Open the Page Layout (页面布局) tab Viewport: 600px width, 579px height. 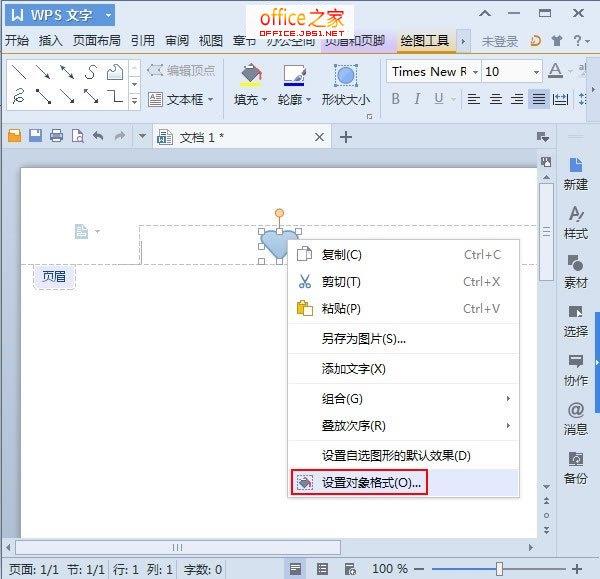pos(97,40)
